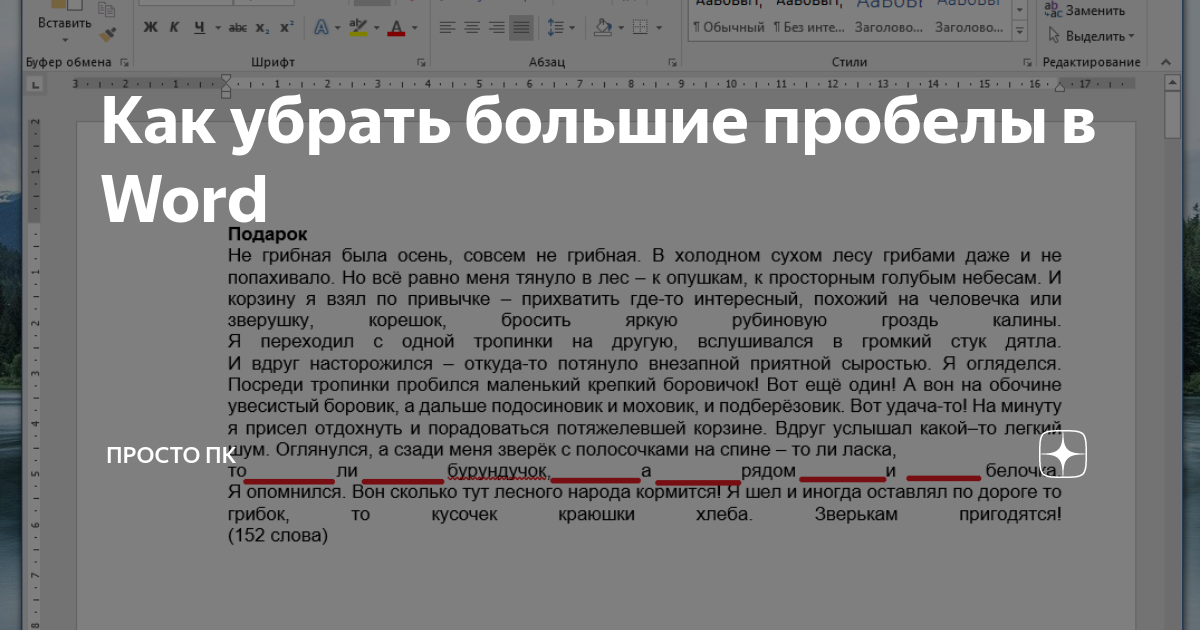Screen dimensions: 1200x630
Task: Click the word белочка in the document
Action: tap(1021, 470)
